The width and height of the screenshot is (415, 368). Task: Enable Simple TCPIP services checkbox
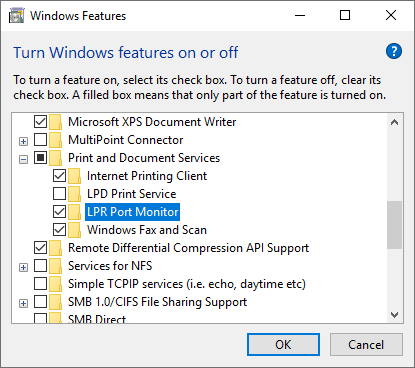tap(40, 283)
